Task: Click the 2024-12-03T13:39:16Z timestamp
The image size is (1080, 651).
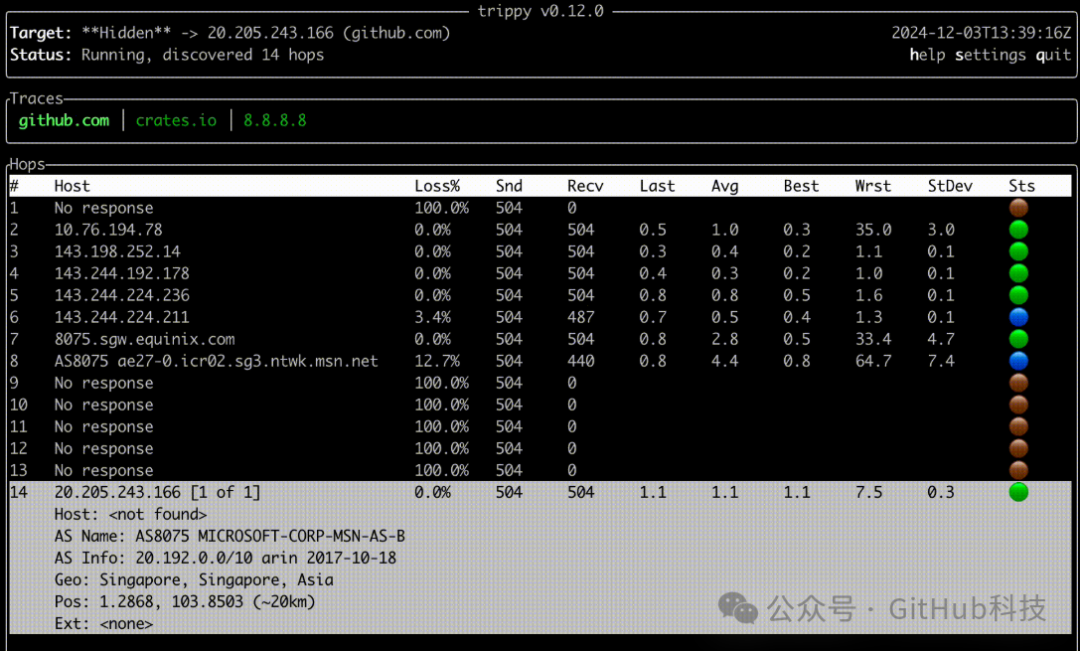Action: click(982, 33)
